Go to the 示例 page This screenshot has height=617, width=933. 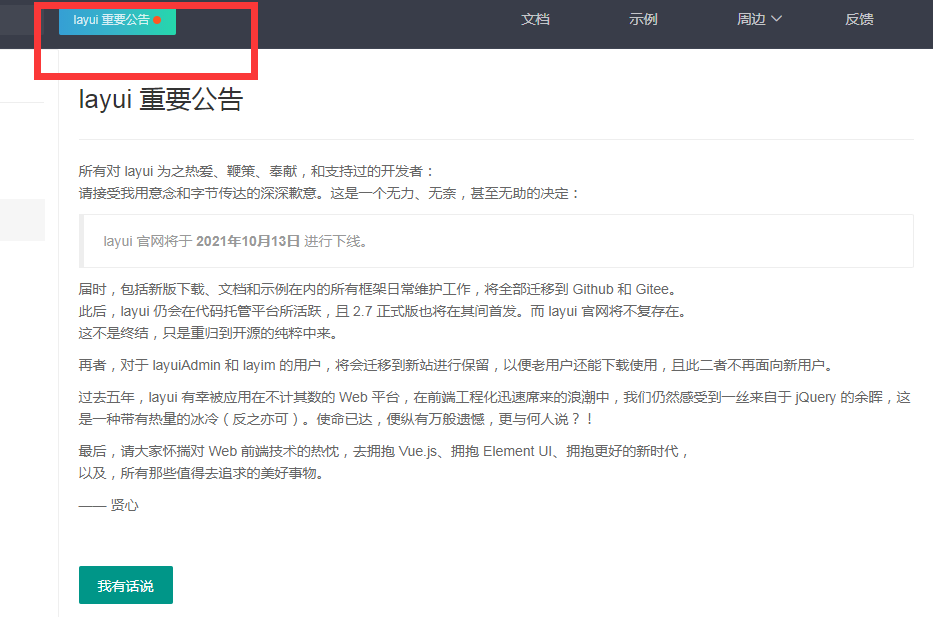pos(643,19)
